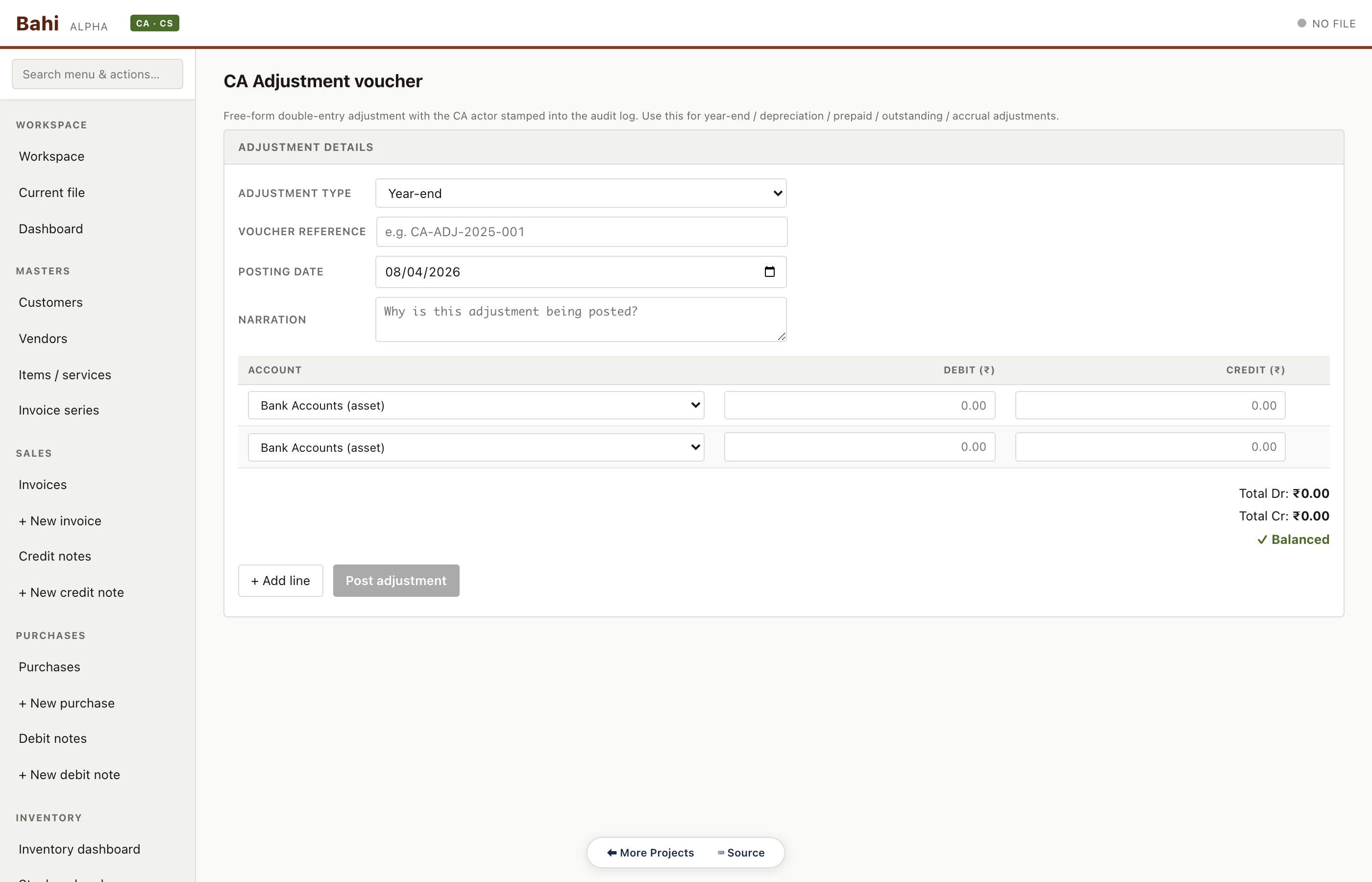The image size is (1372, 882).
Task: Go to the Inventory dashboard
Action: (x=79, y=849)
